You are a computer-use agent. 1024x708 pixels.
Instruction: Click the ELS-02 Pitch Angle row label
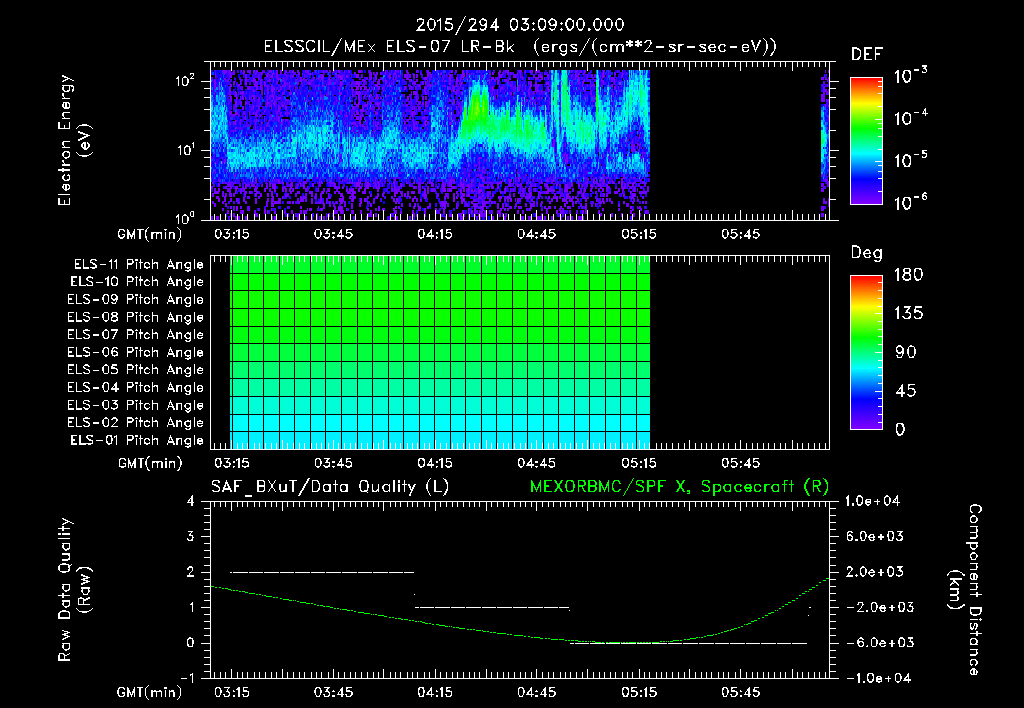coord(136,423)
